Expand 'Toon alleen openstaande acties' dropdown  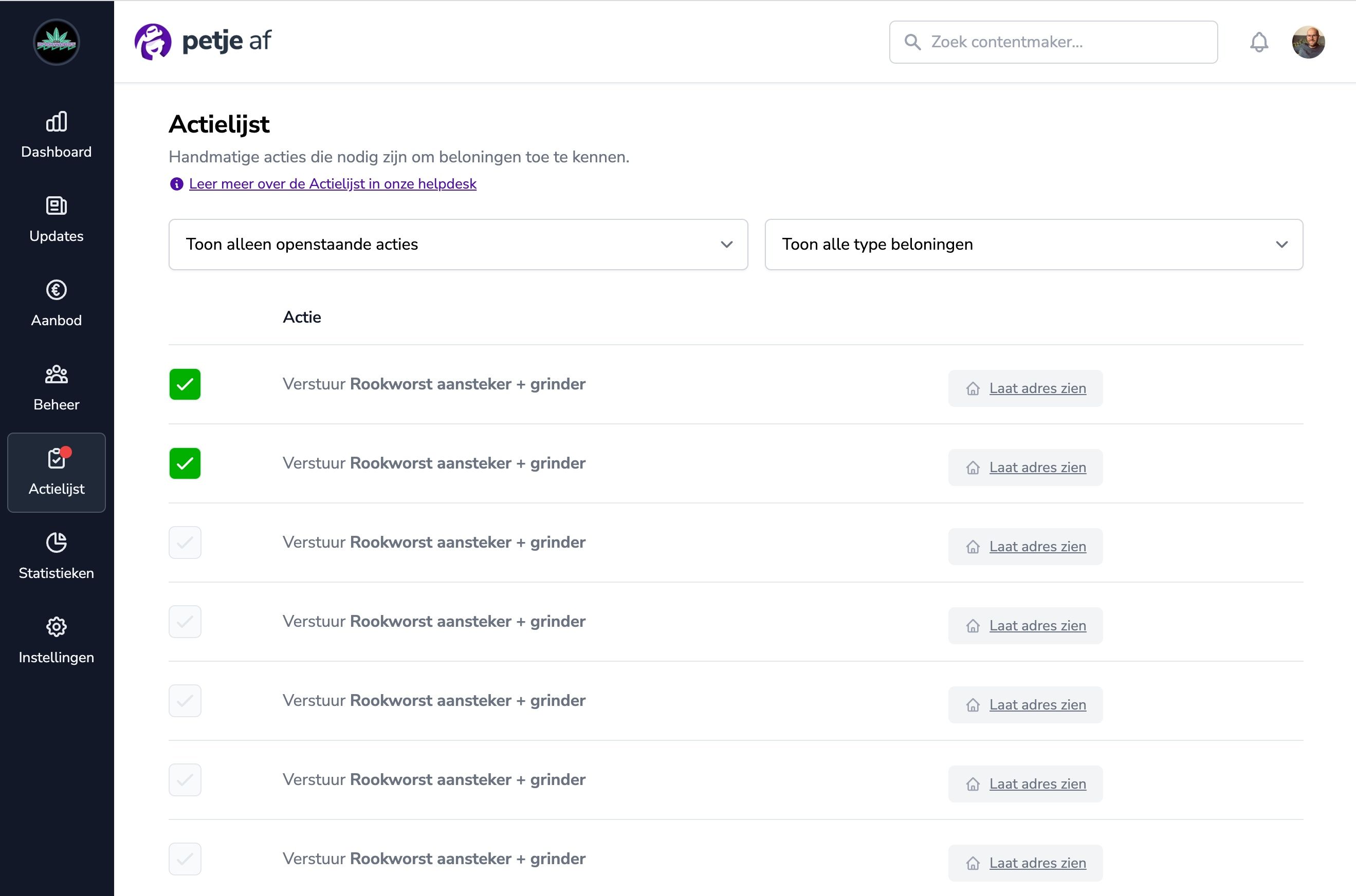[458, 245]
